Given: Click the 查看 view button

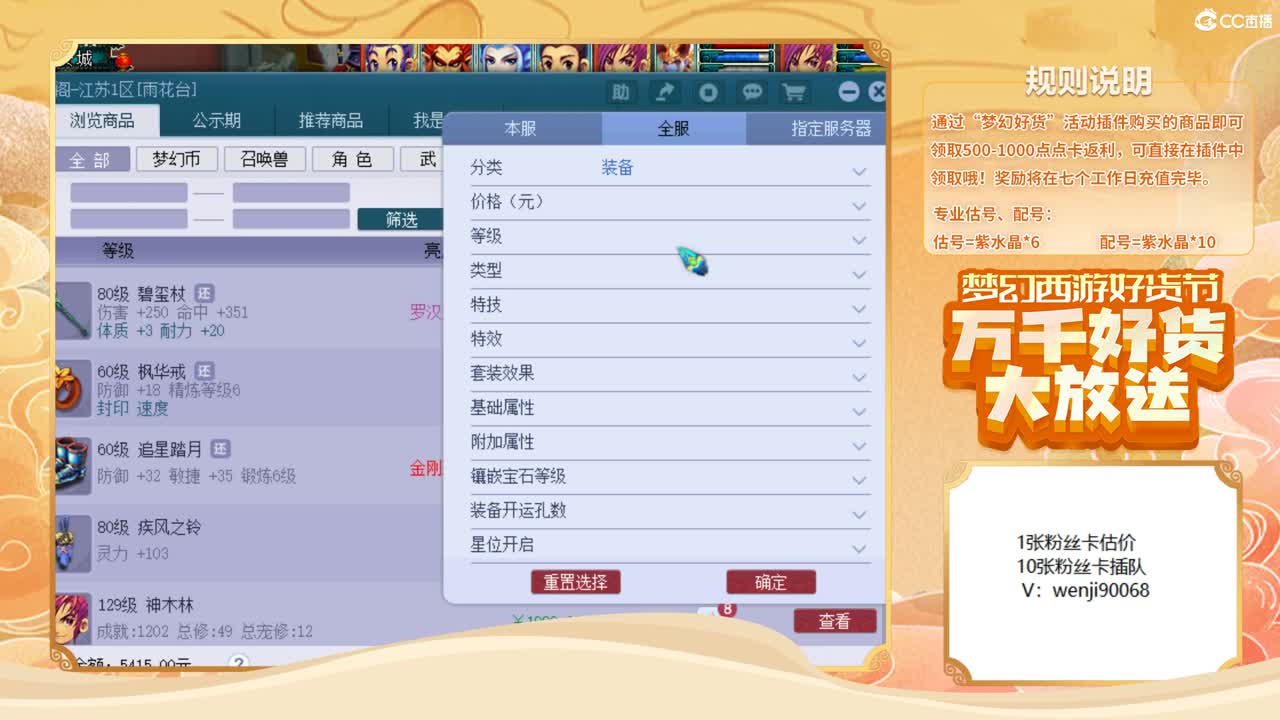Looking at the screenshot, I should 835,621.
